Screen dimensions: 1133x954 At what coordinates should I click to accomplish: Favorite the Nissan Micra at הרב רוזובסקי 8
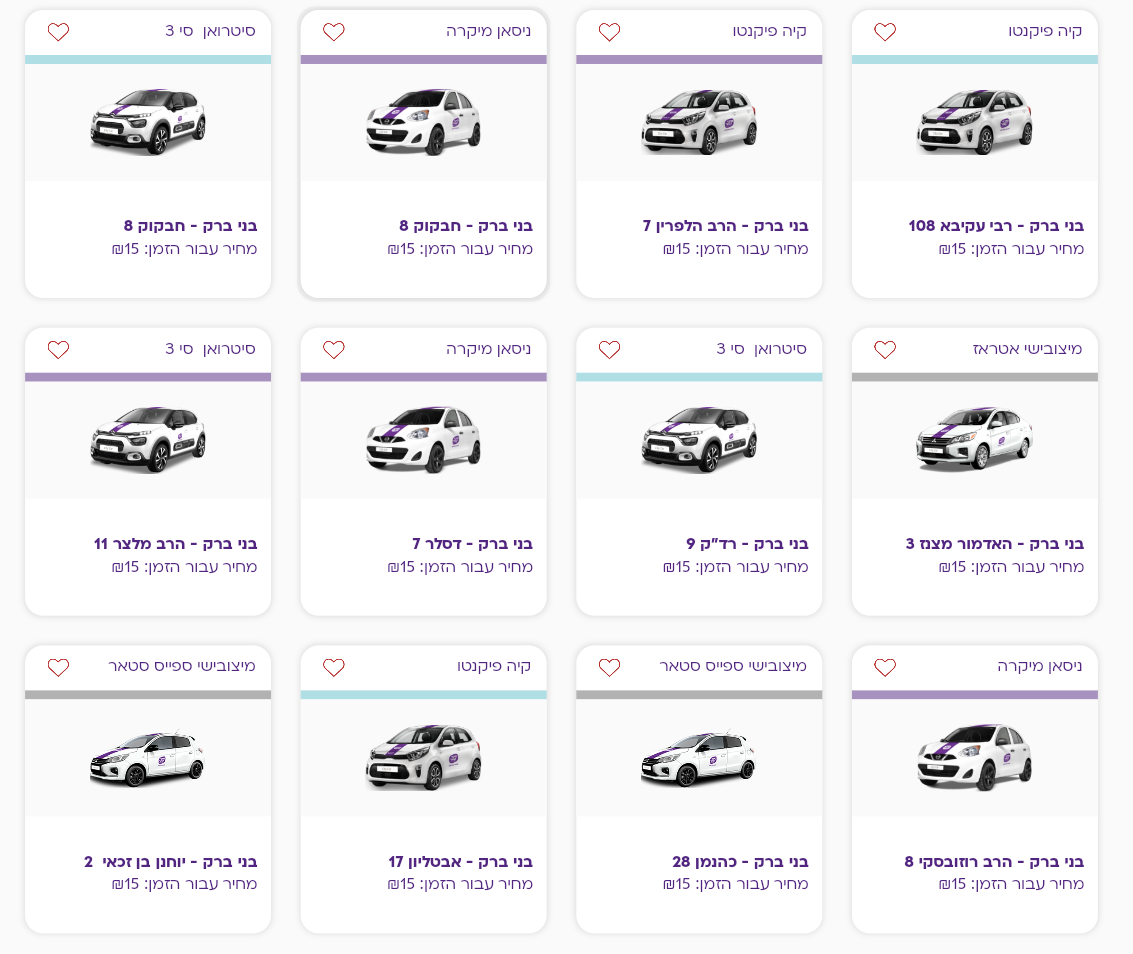click(x=885, y=667)
